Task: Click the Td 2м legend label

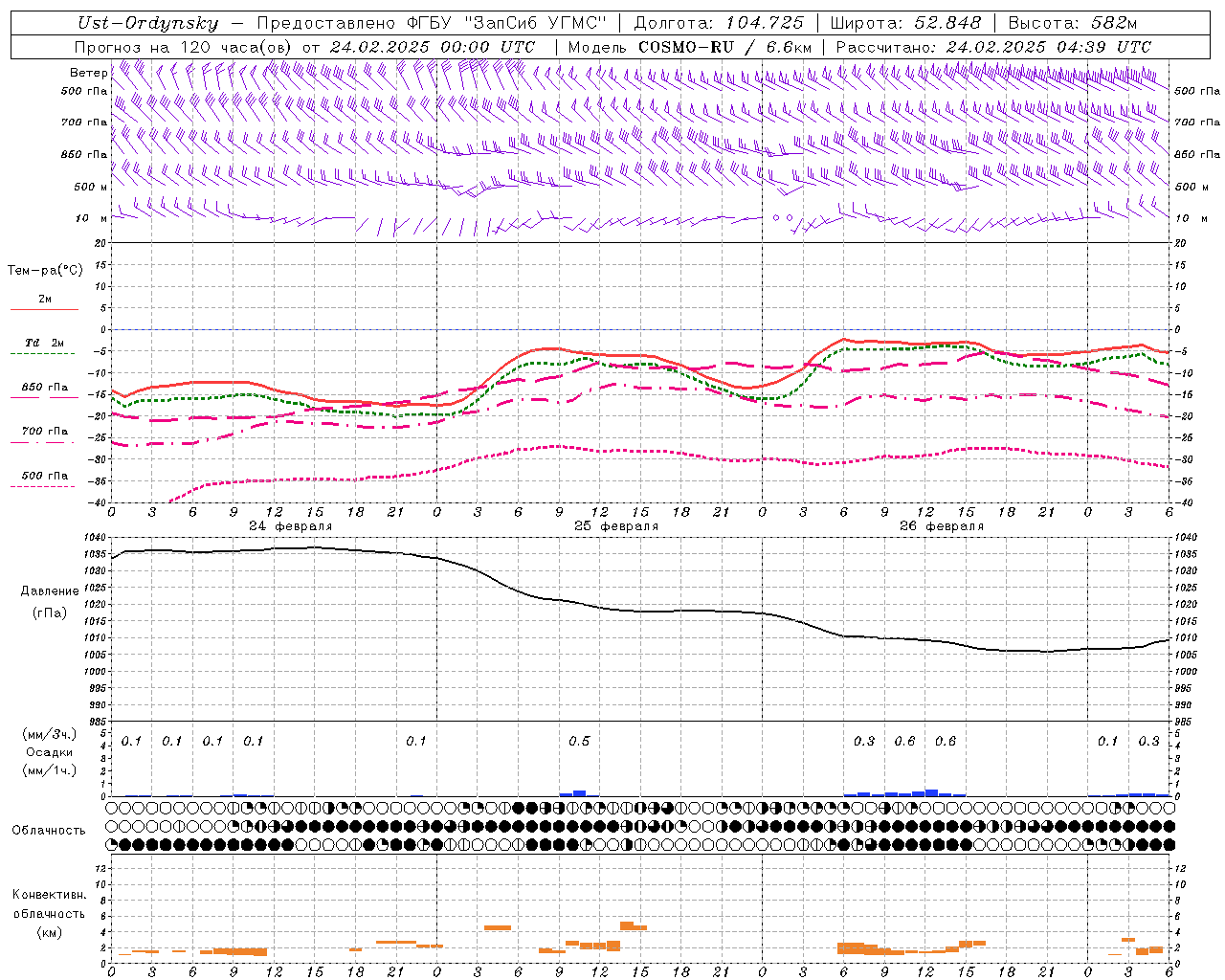Action: (x=45, y=343)
